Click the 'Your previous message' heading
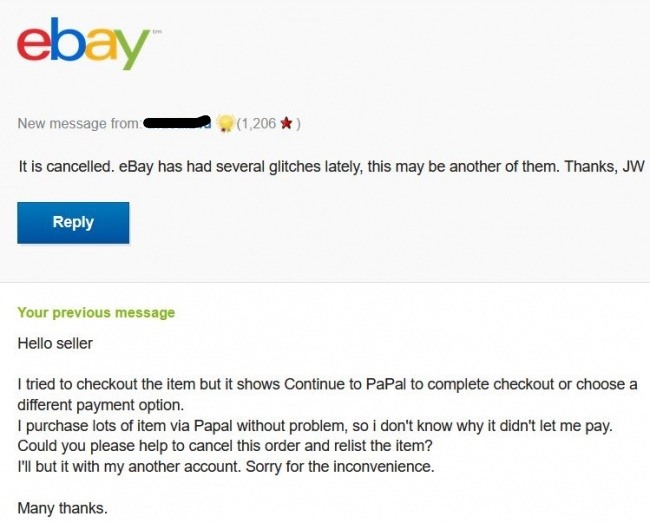This screenshot has height=522, width=650. click(x=96, y=312)
